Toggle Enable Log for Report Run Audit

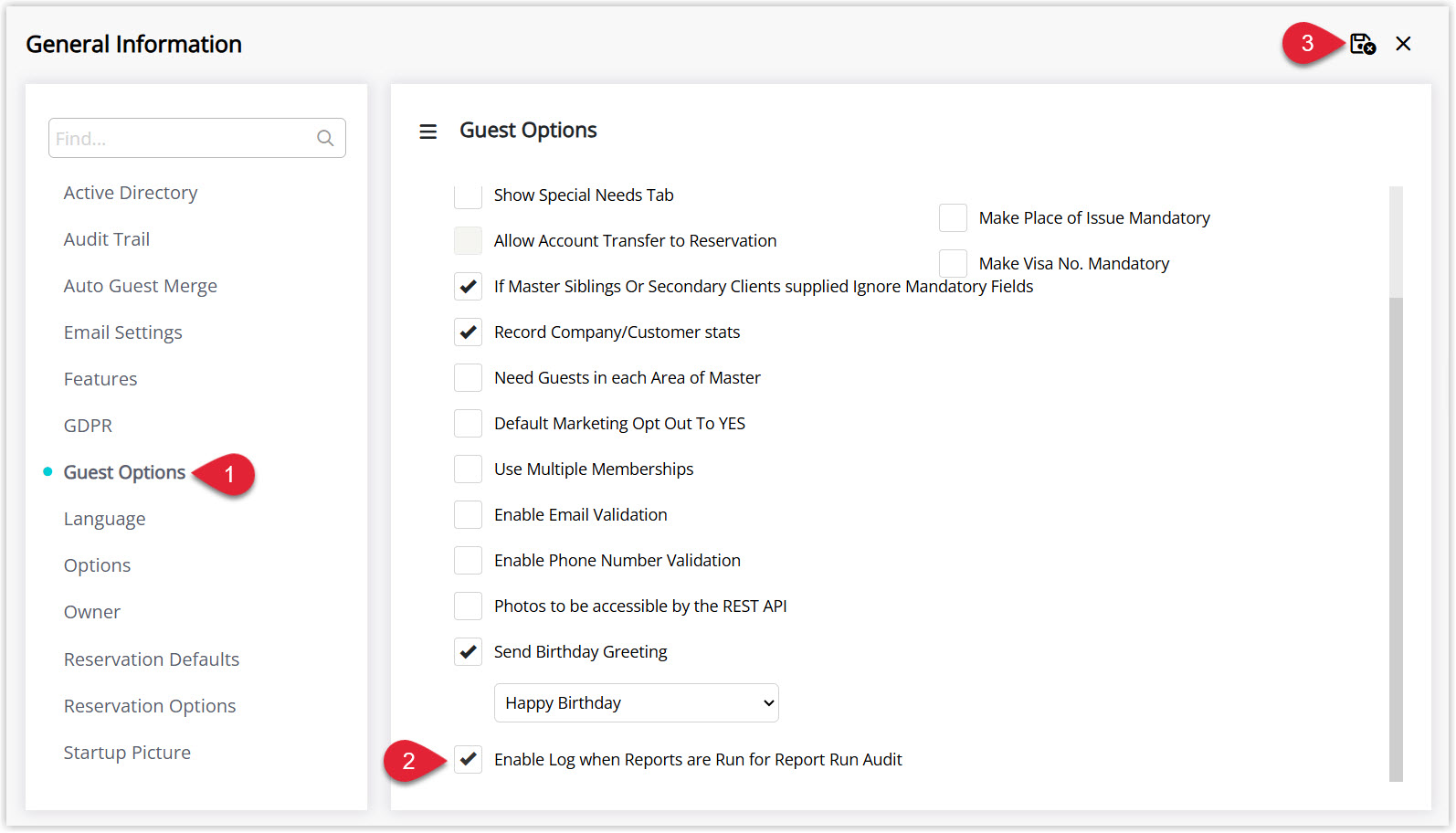(469, 759)
